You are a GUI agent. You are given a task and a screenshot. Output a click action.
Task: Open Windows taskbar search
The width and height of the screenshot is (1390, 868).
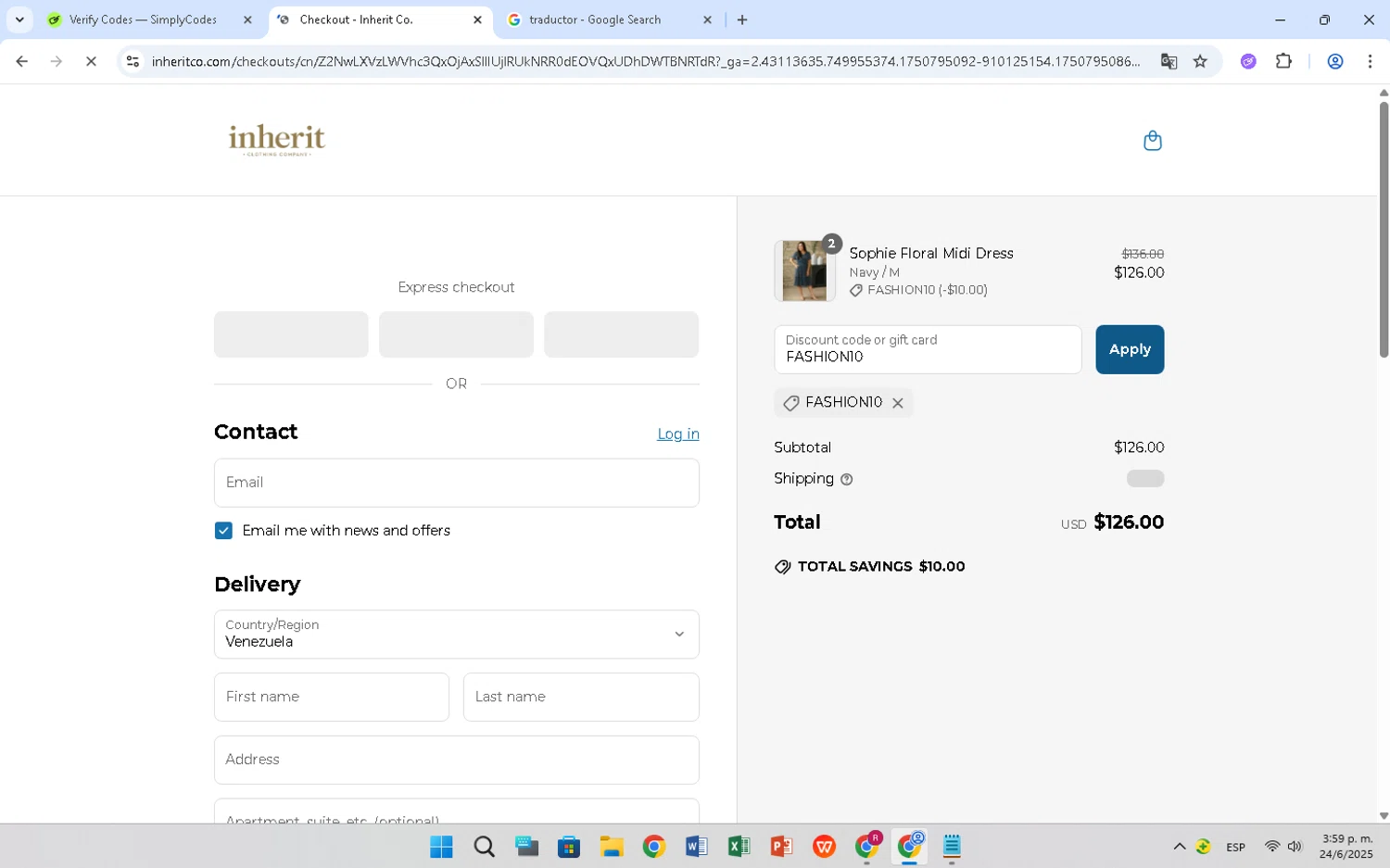[484, 847]
